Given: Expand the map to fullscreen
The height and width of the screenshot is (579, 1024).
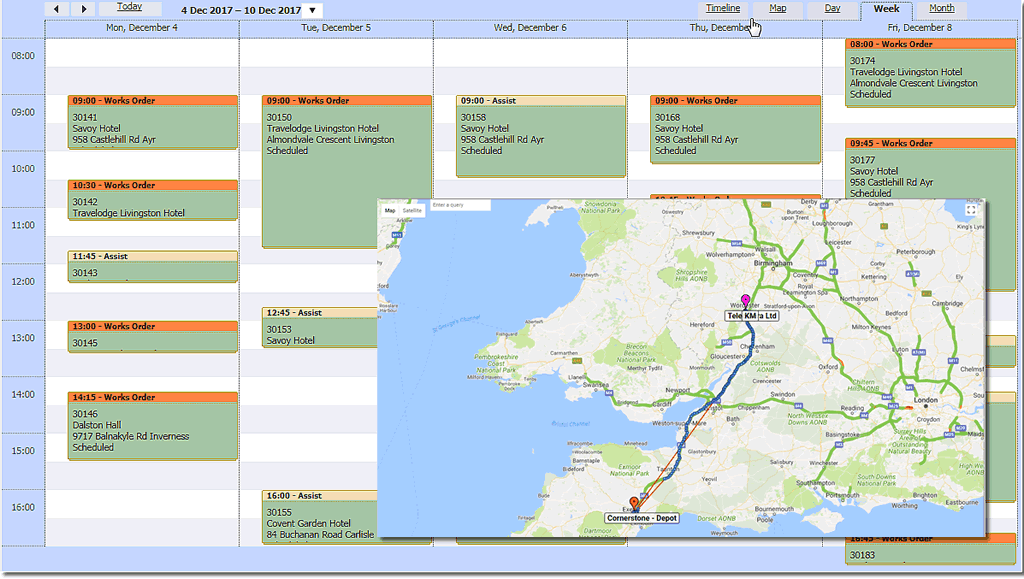Looking at the screenshot, I should (971, 211).
